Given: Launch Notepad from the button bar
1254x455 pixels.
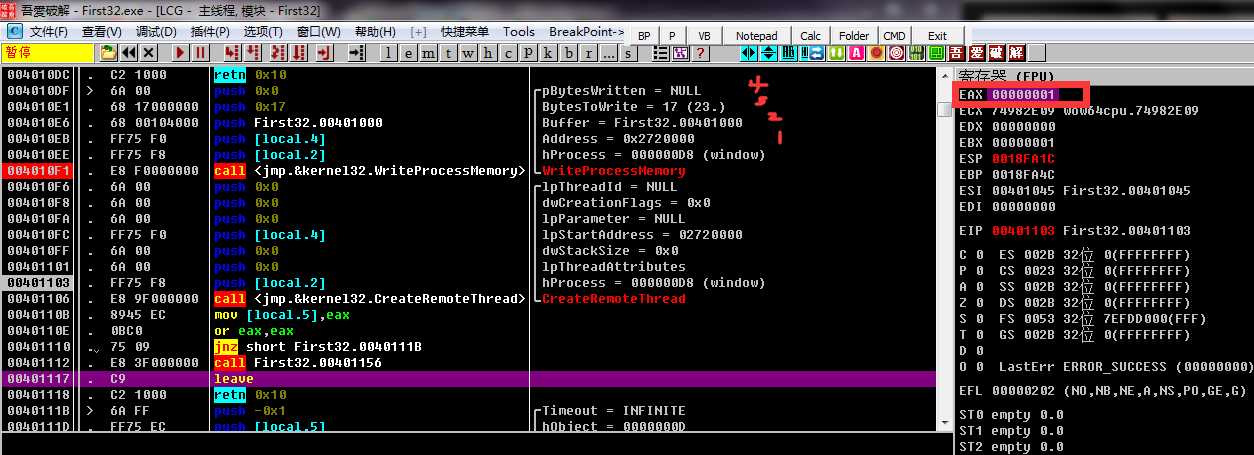Looking at the screenshot, I should click(757, 36).
